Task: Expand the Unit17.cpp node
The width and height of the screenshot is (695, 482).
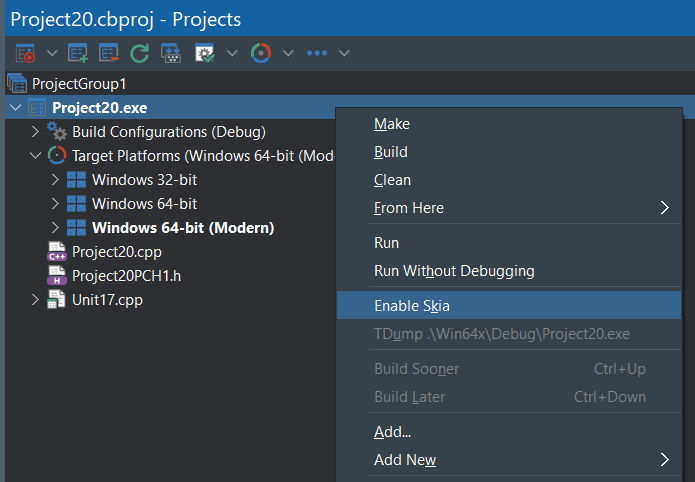Action: pyautogui.click(x=35, y=299)
